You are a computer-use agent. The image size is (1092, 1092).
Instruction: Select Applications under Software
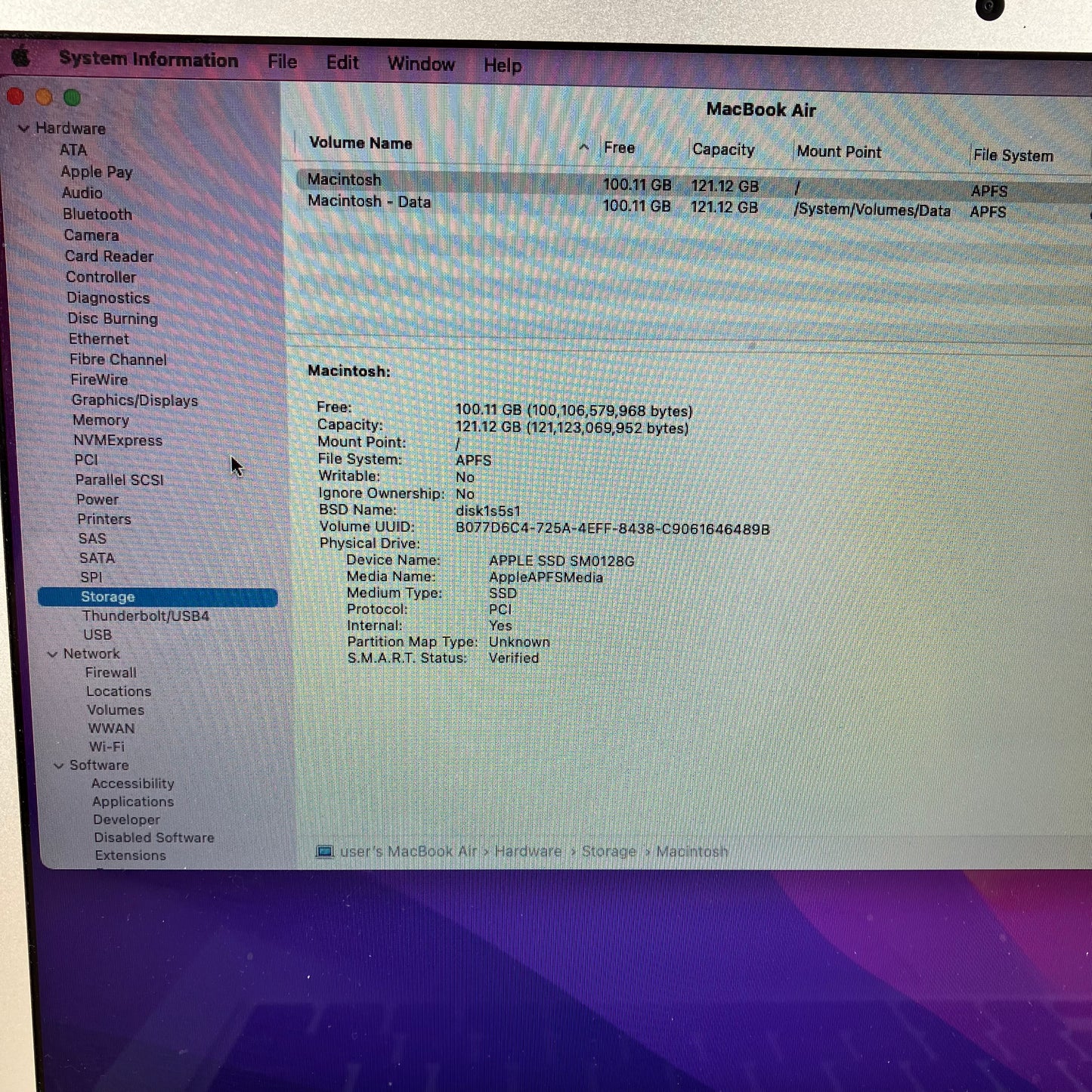pyautogui.click(x=132, y=801)
